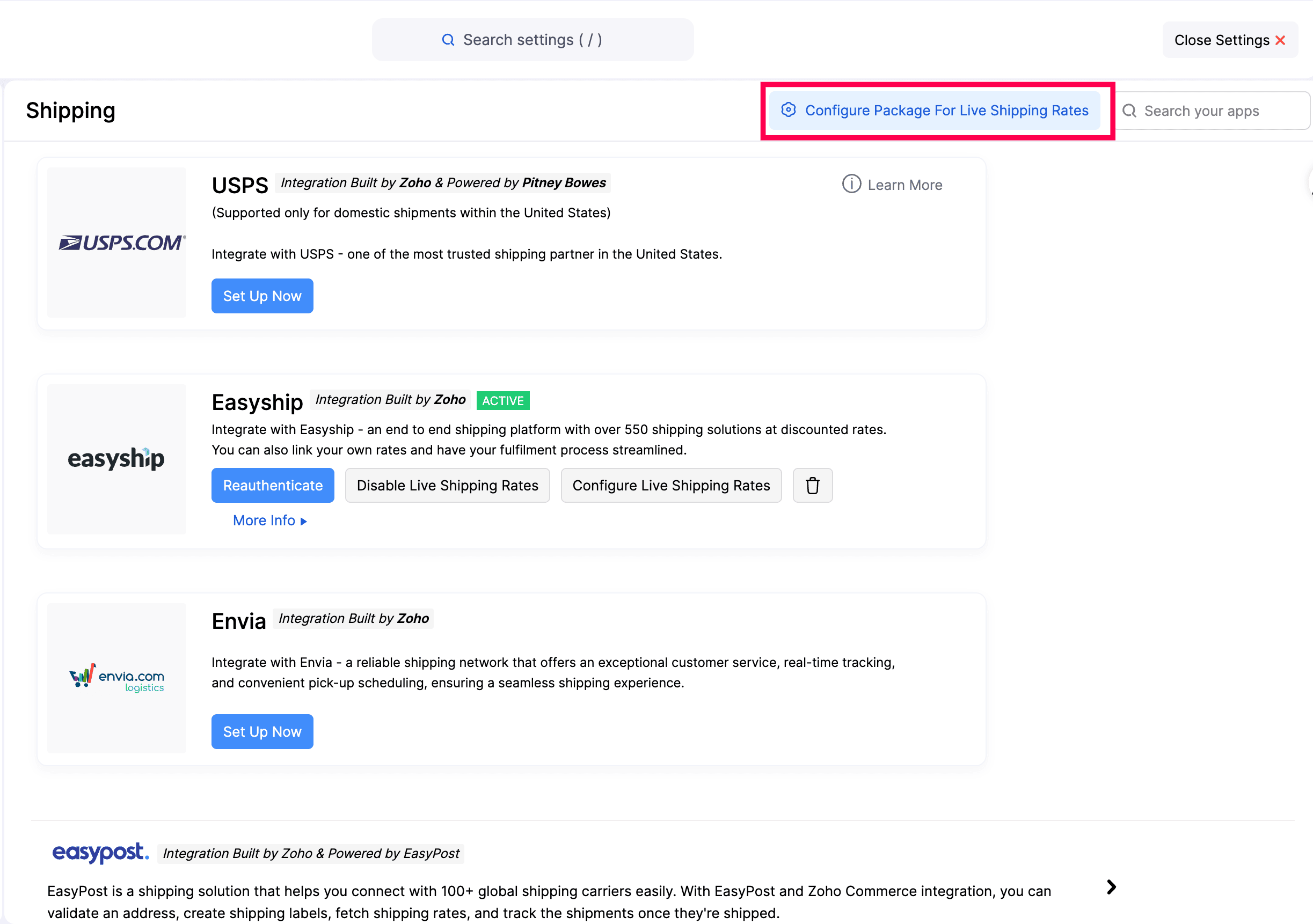Click the EasyPost logo
This screenshot has width=1313, height=924.
[x=100, y=852]
